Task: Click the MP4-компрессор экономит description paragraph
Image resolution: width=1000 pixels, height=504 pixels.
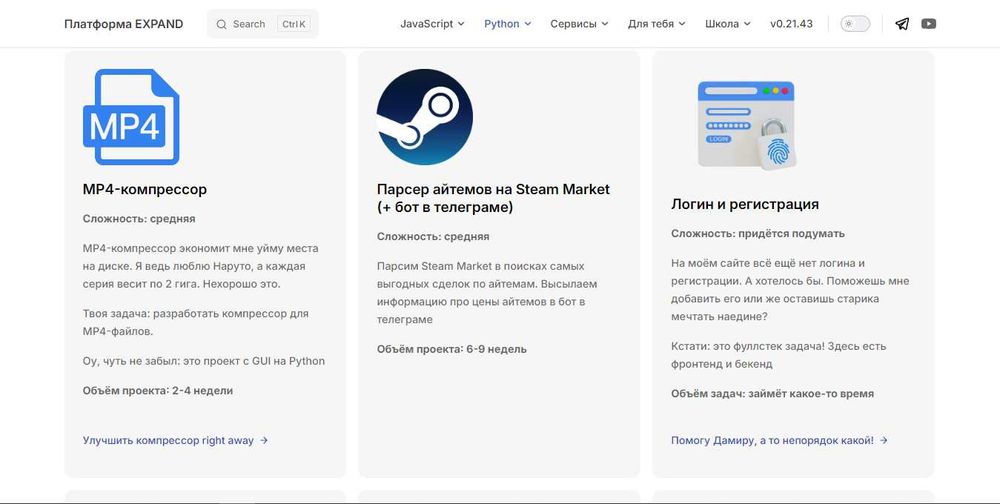Action: (x=201, y=266)
